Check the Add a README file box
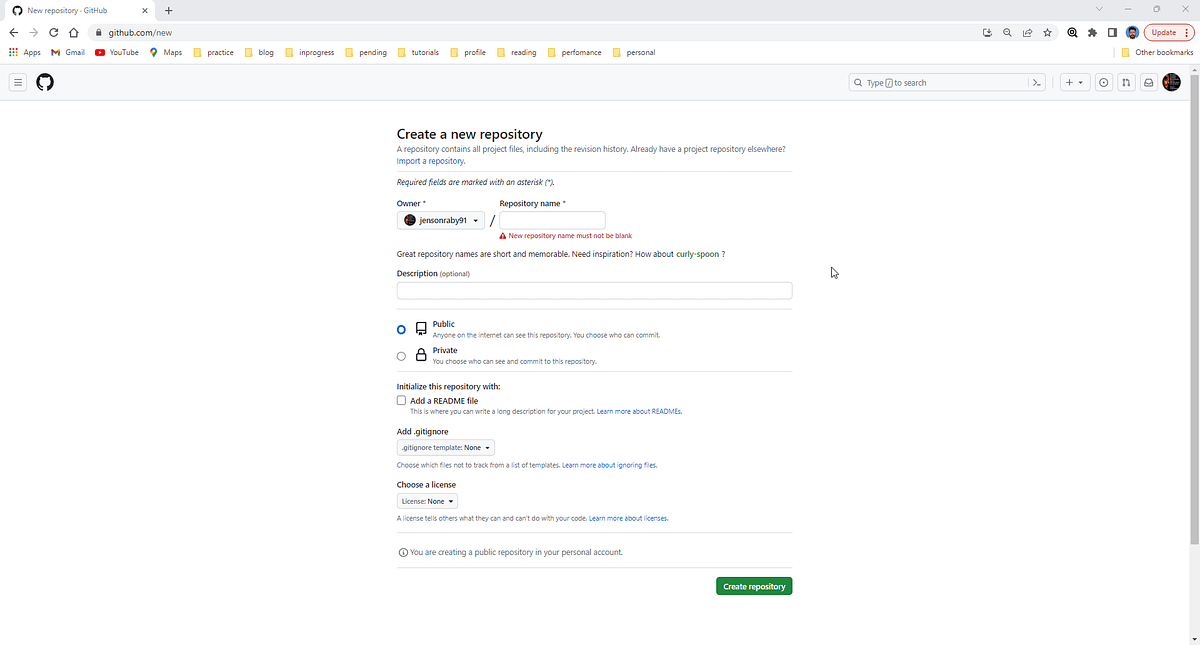This screenshot has height=645, width=1200. [x=401, y=400]
